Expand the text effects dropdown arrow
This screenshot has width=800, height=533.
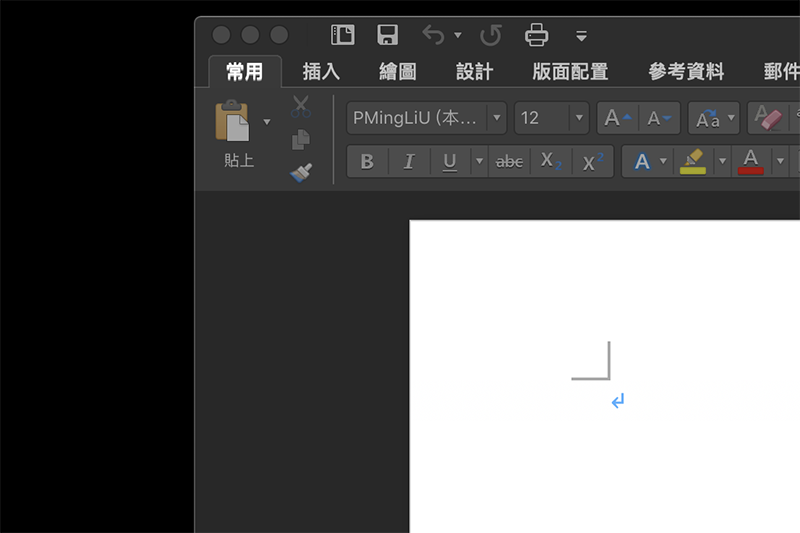663,161
